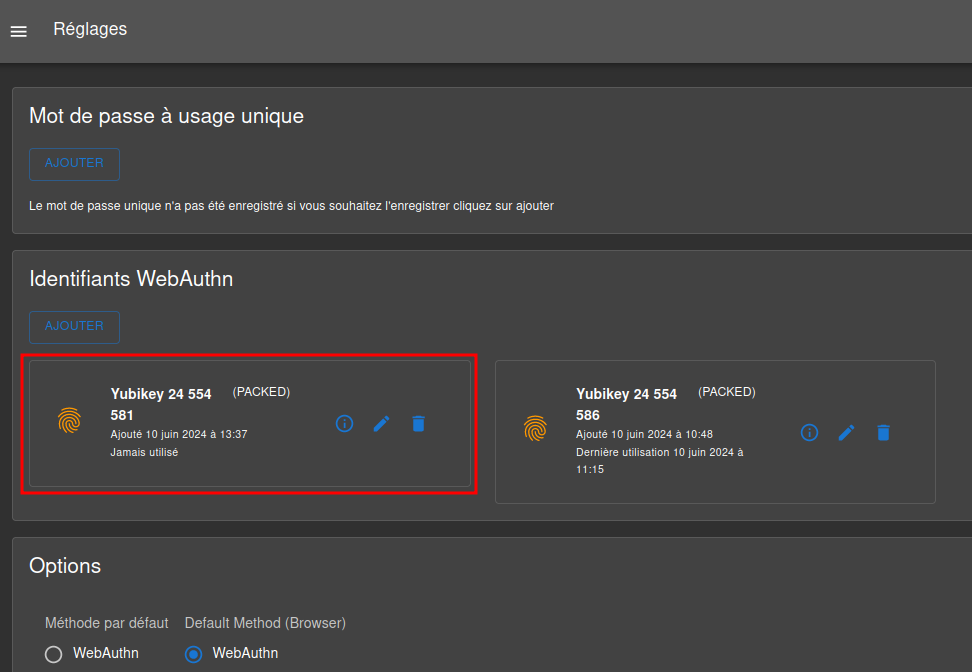Rename Yubikey 24 554 586 via pencil icon

[847, 433]
